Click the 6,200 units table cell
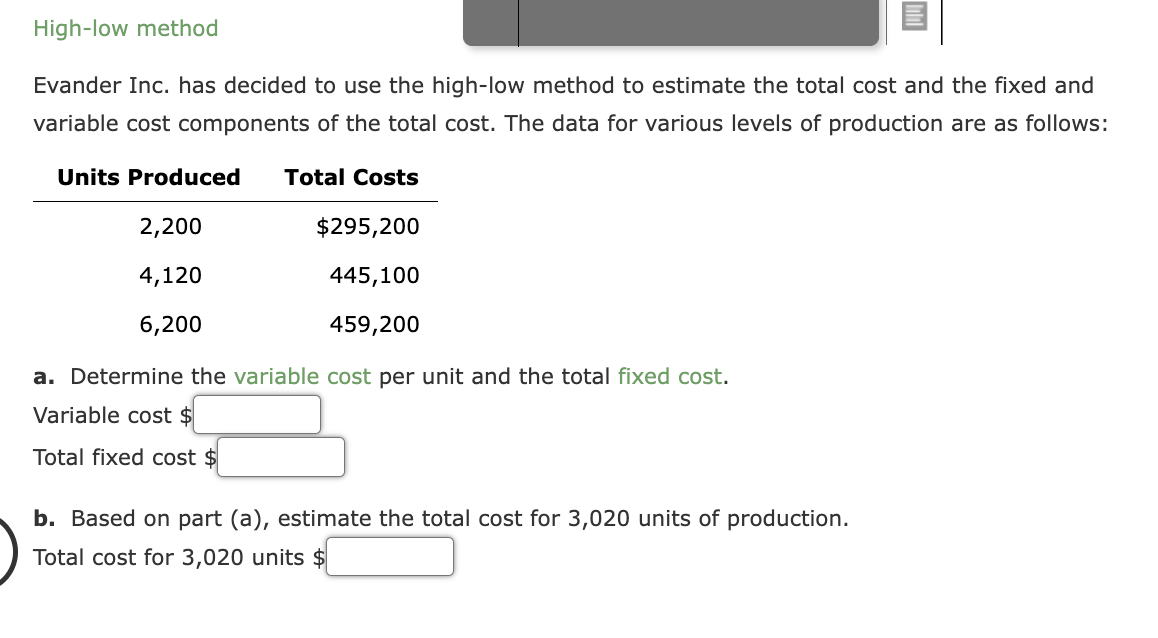This screenshot has height=638, width=1158. tap(171, 324)
